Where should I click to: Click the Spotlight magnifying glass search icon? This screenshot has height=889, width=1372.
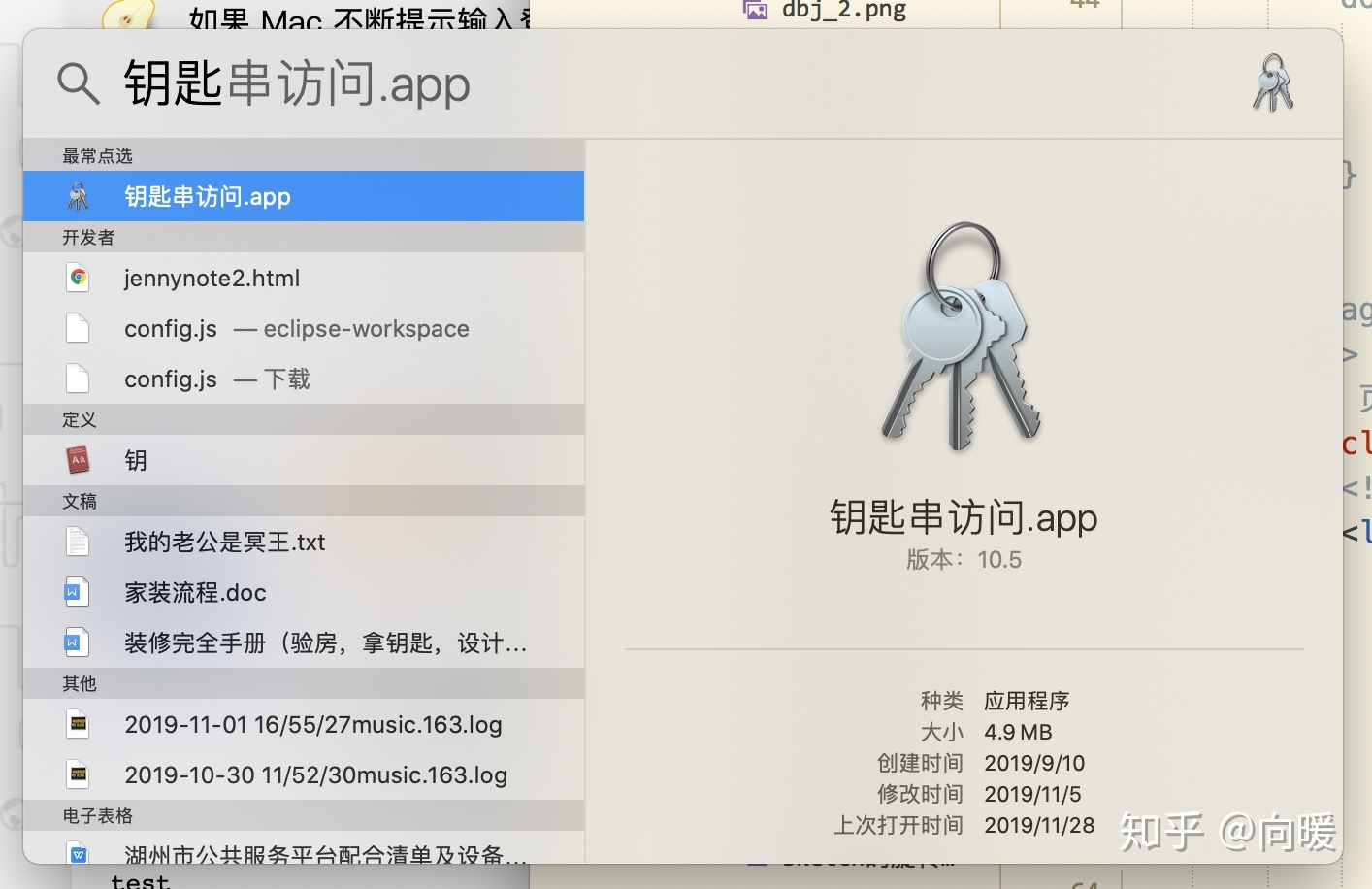coord(79,84)
